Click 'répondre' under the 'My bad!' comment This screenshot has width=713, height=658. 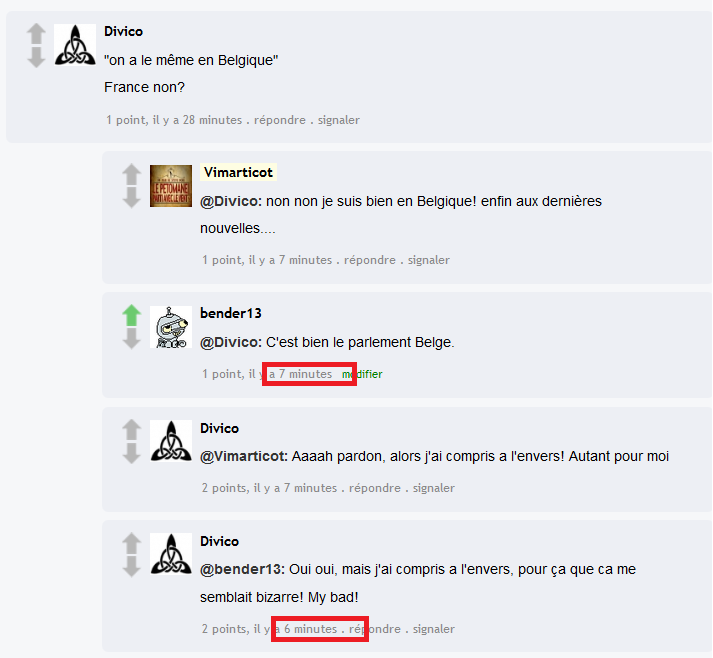click(x=375, y=629)
